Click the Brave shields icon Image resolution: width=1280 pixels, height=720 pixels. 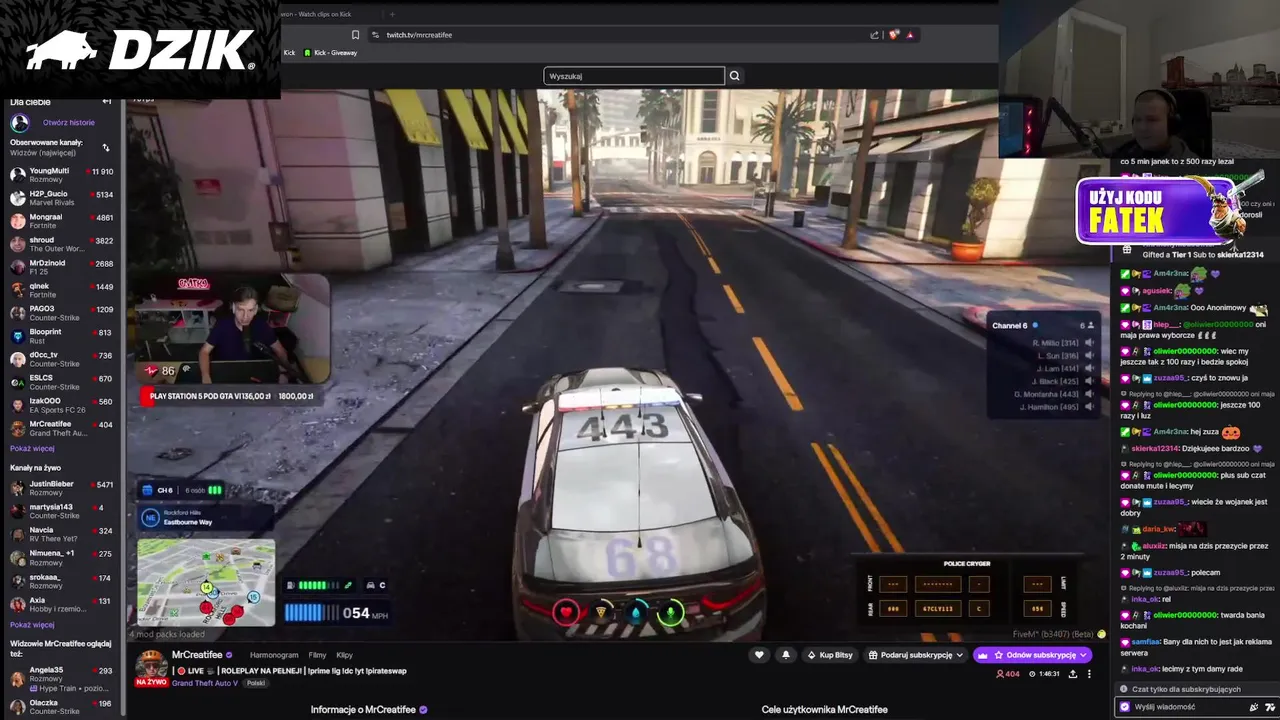(894, 35)
